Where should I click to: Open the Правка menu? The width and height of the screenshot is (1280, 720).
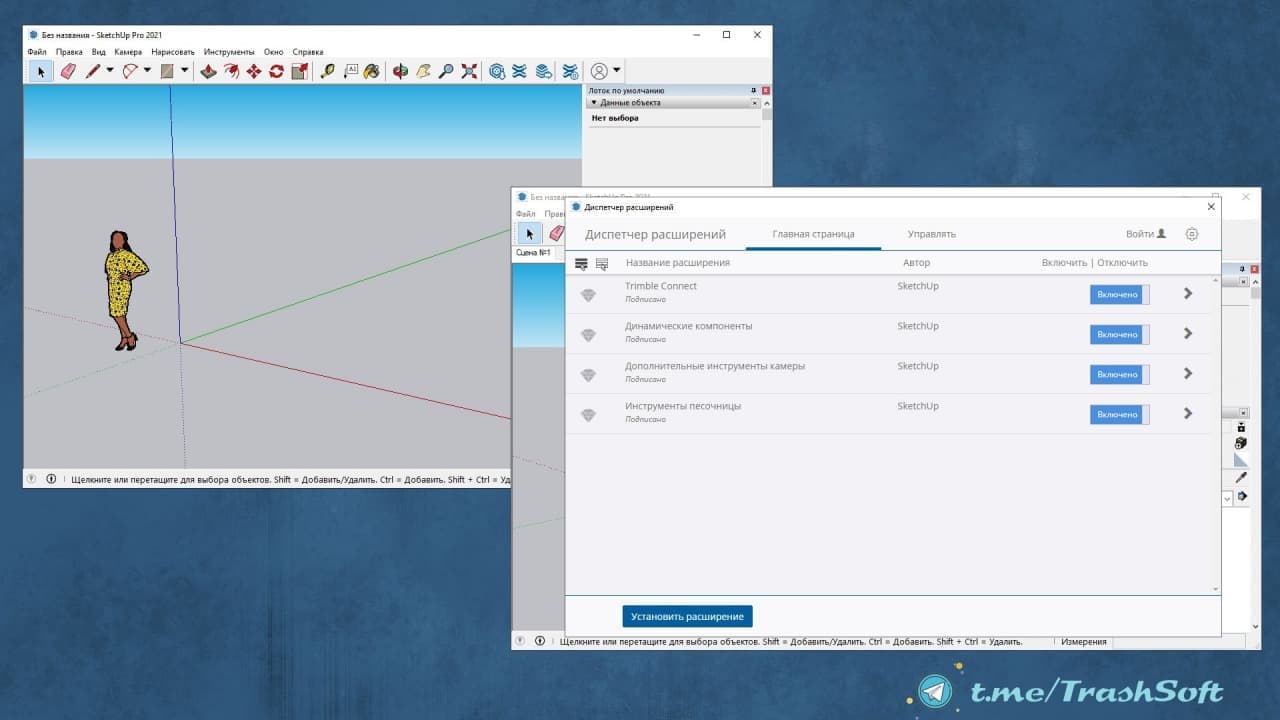pyautogui.click(x=69, y=52)
